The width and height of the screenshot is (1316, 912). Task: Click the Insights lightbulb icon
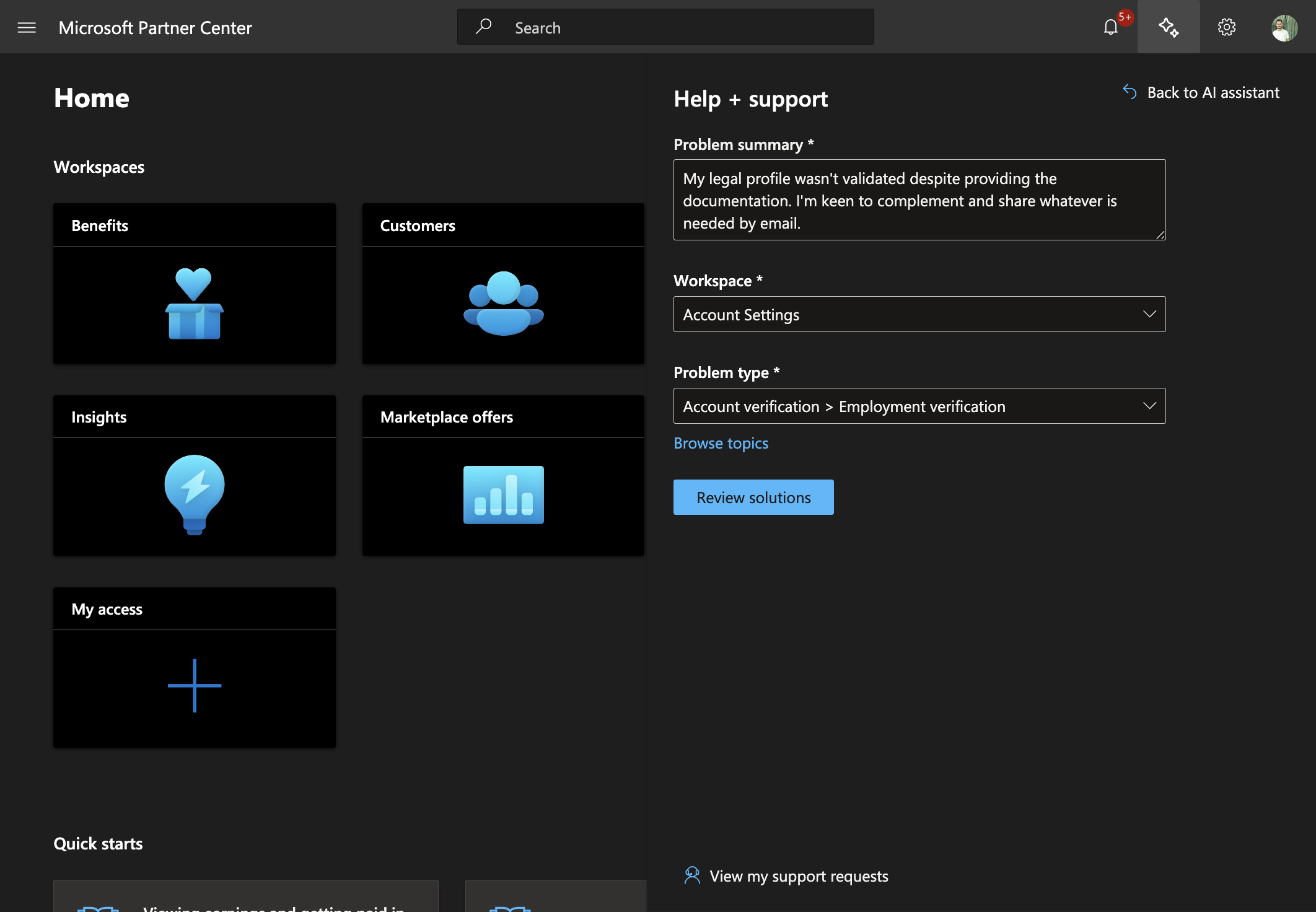(x=194, y=495)
